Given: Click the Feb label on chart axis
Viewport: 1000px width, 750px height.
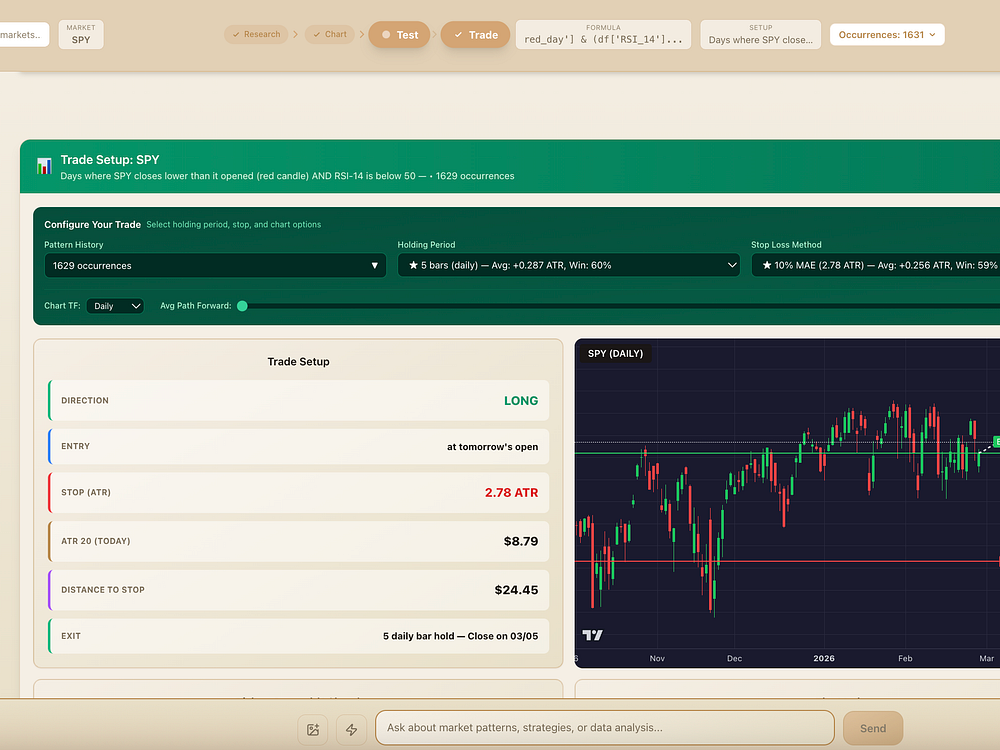Looking at the screenshot, I should pos(905,658).
